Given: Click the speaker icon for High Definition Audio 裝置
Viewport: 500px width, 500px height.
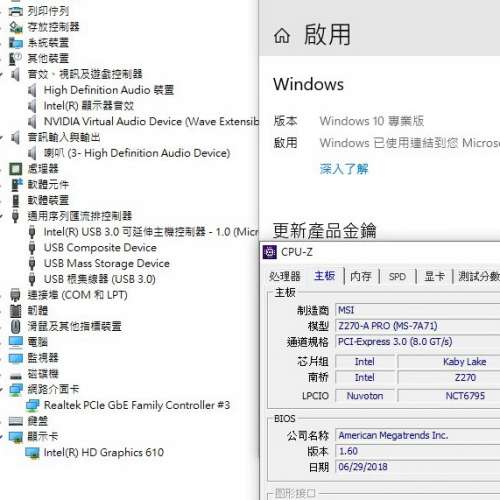Looking at the screenshot, I should (32, 90).
